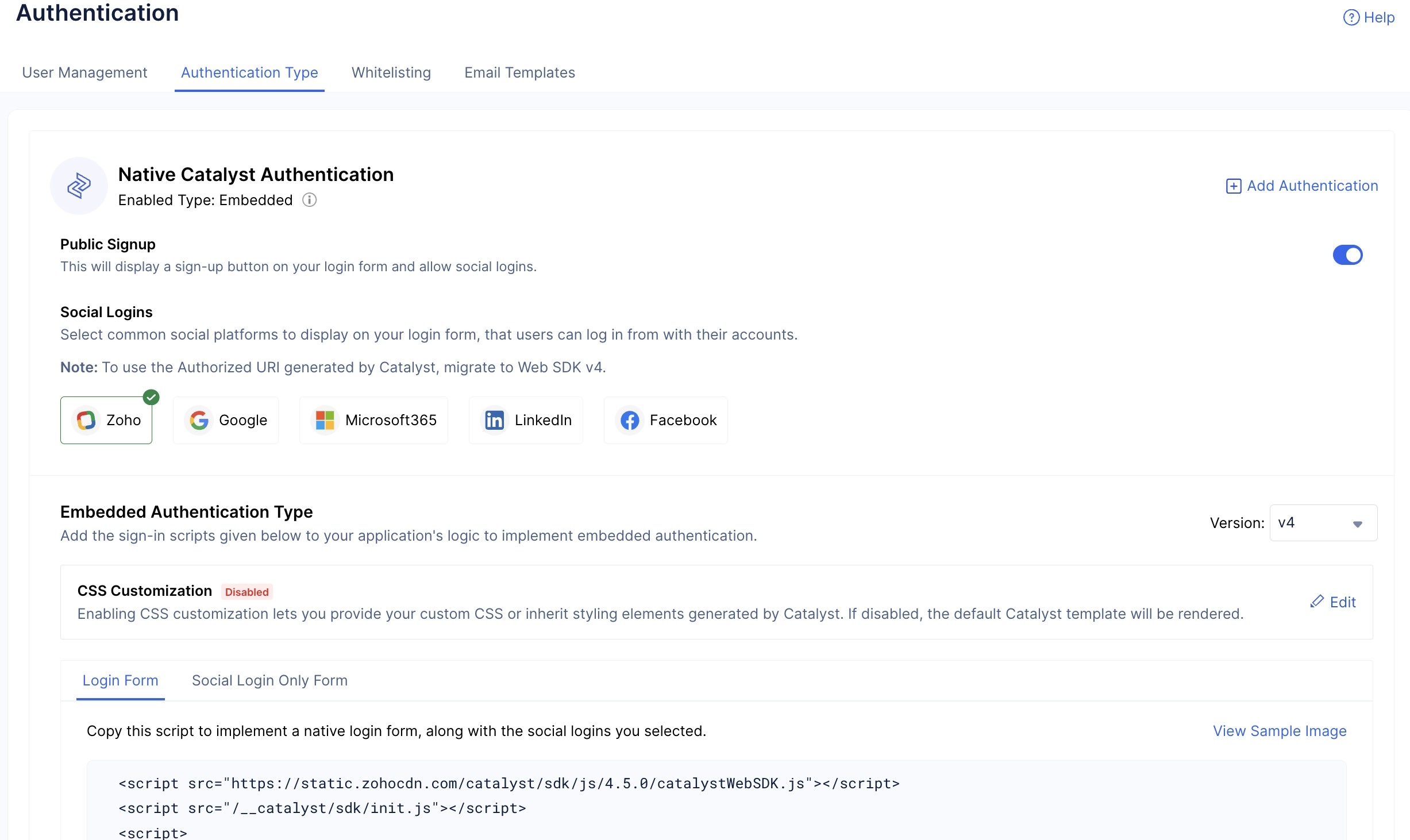This screenshot has width=1410, height=840.
Task: Go to the Email Templates tab
Action: tap(519, 72)
